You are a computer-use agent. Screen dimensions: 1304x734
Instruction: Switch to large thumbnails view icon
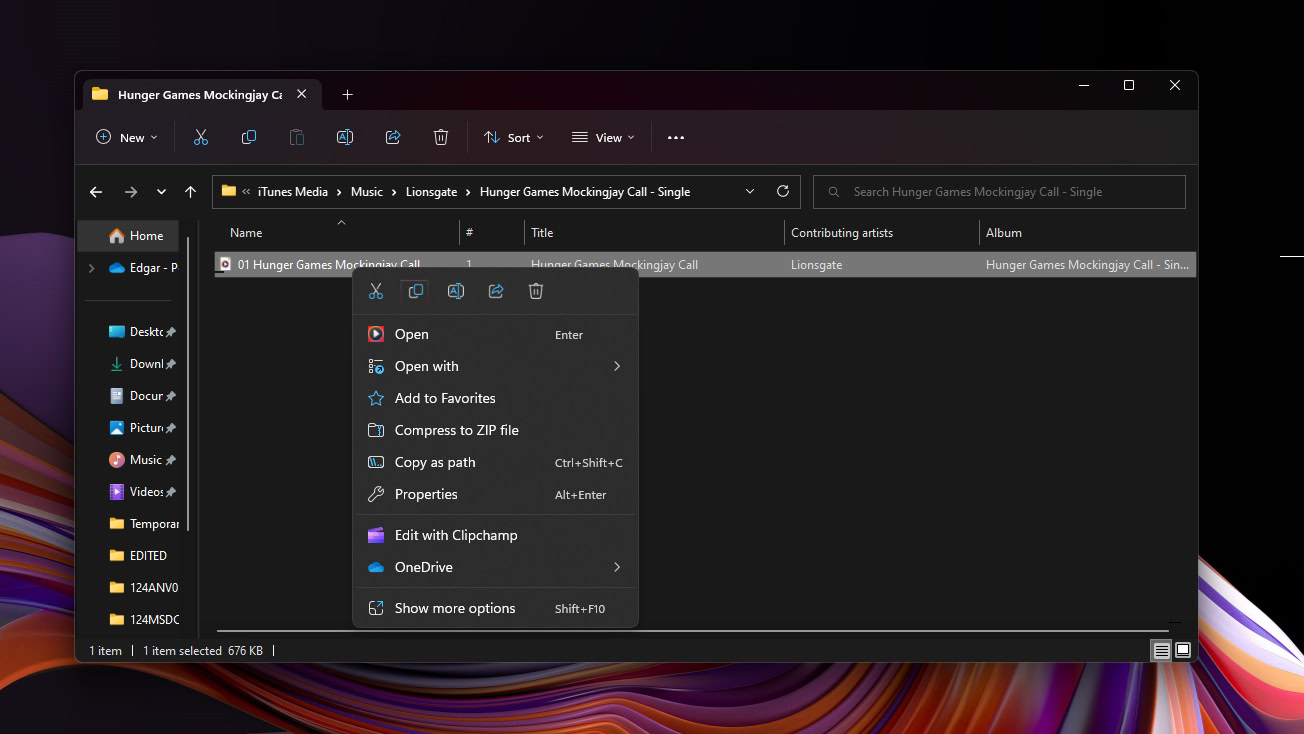[1183, 650]
